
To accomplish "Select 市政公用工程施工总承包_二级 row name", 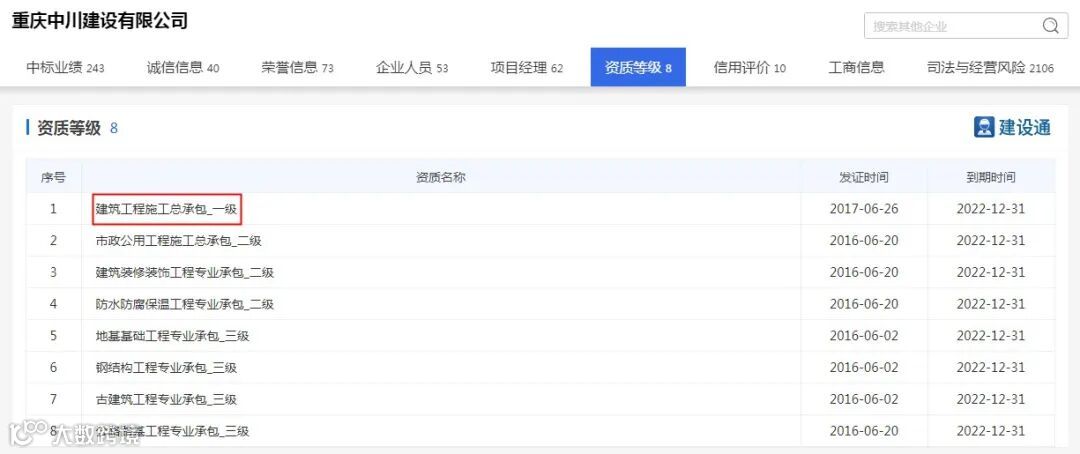I will click(178, 240).
